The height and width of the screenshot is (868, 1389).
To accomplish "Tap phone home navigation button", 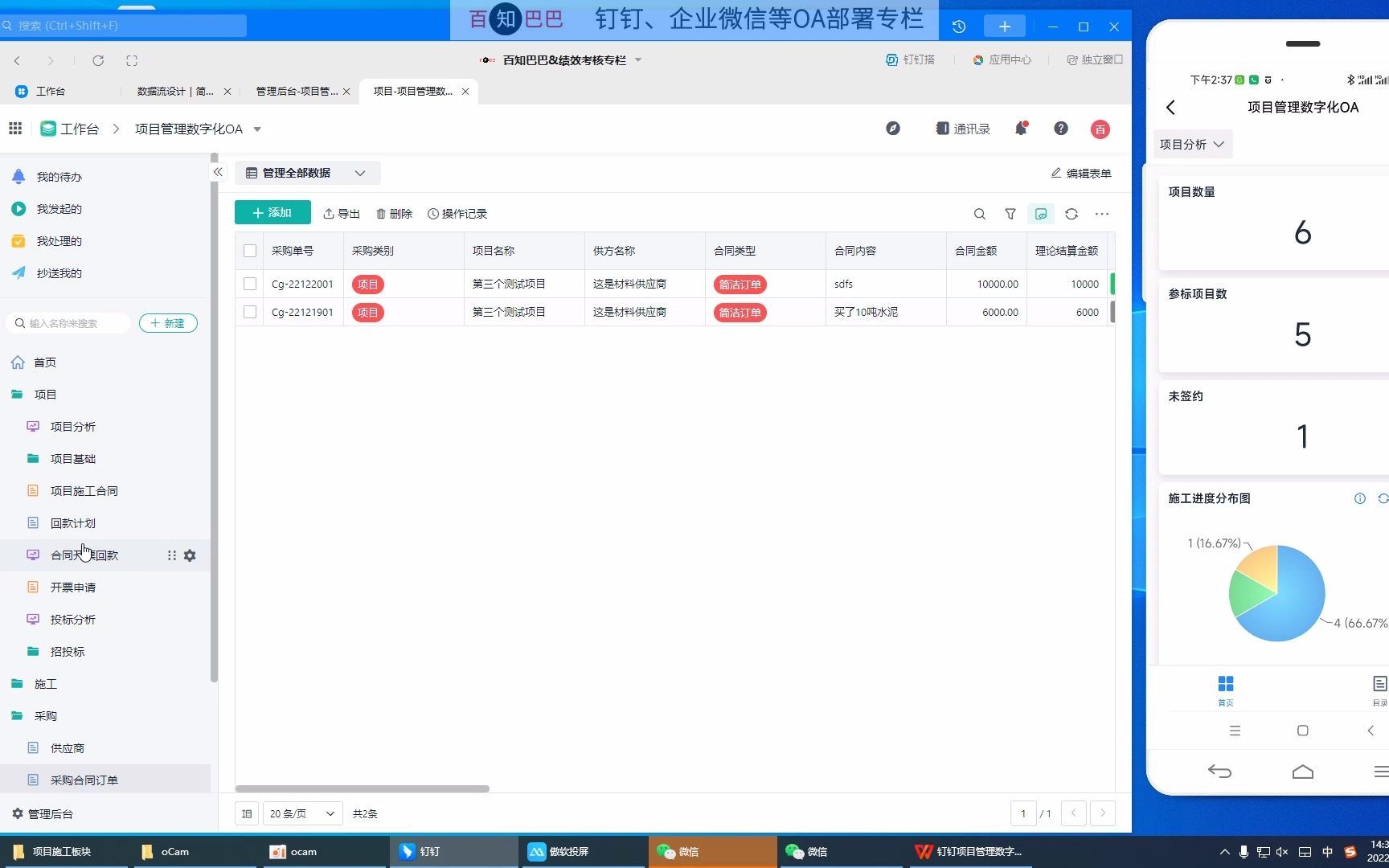I will 1303,772.
